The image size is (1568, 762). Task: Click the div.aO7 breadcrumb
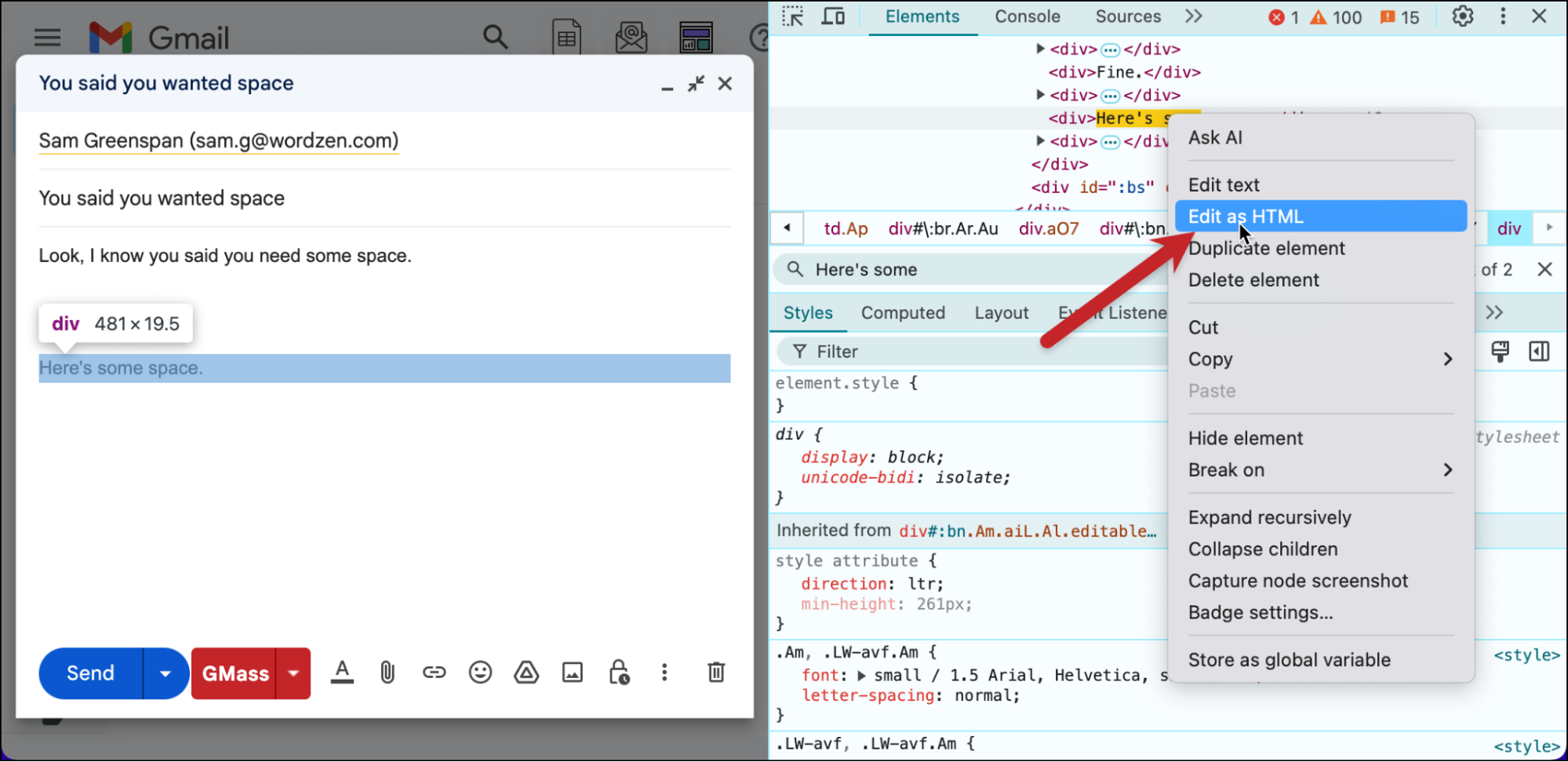1049,228
